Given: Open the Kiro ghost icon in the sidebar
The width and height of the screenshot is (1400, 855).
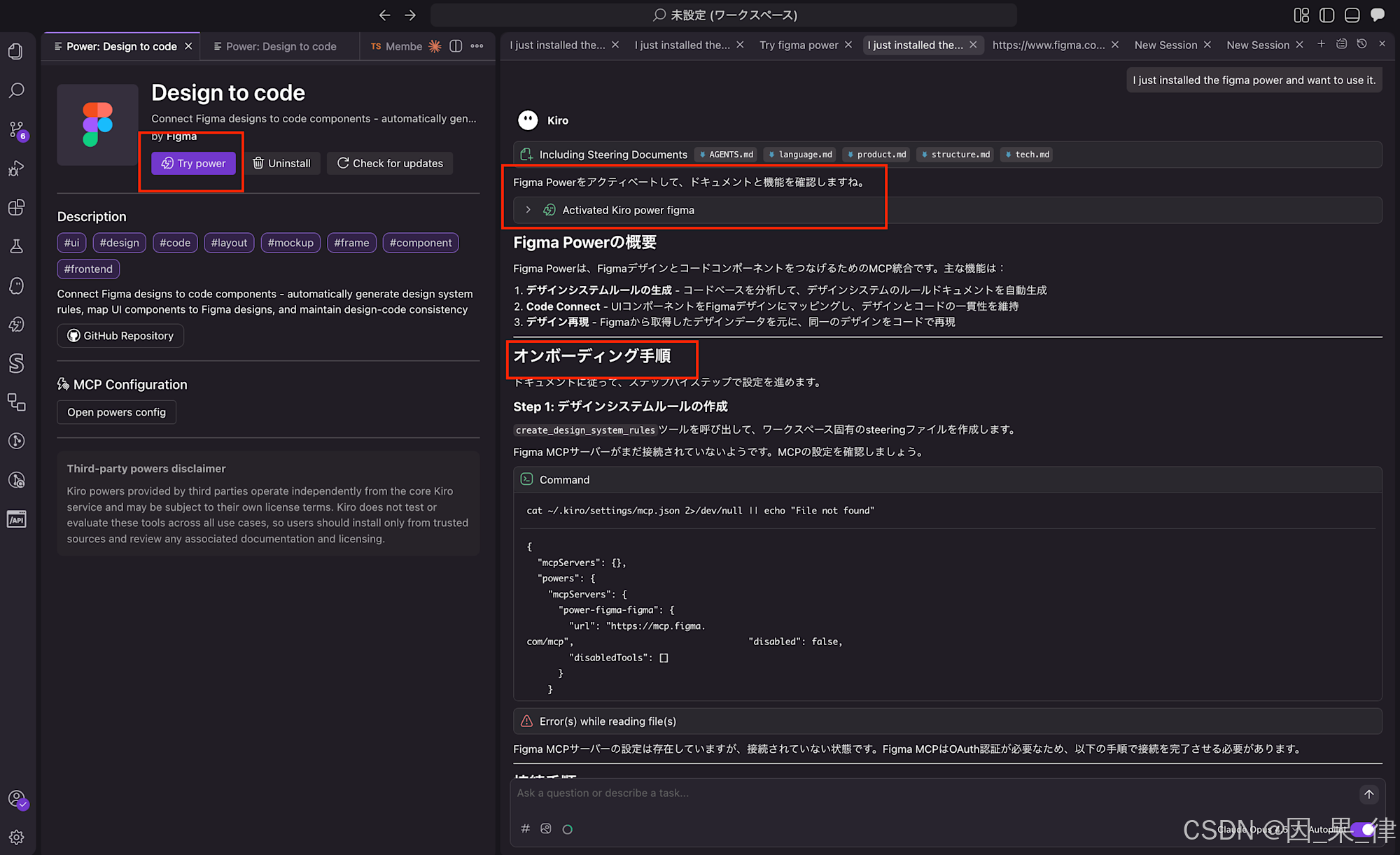Looking at the screenshot, I should (x=17, y=285).
